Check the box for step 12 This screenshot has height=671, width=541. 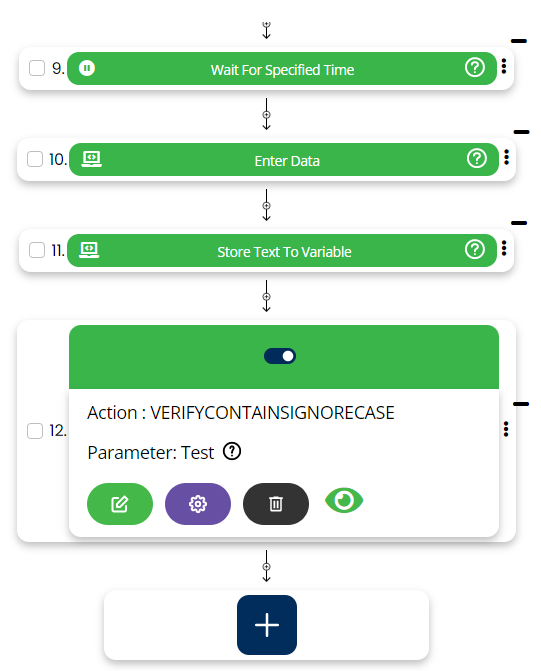(35, 431)
